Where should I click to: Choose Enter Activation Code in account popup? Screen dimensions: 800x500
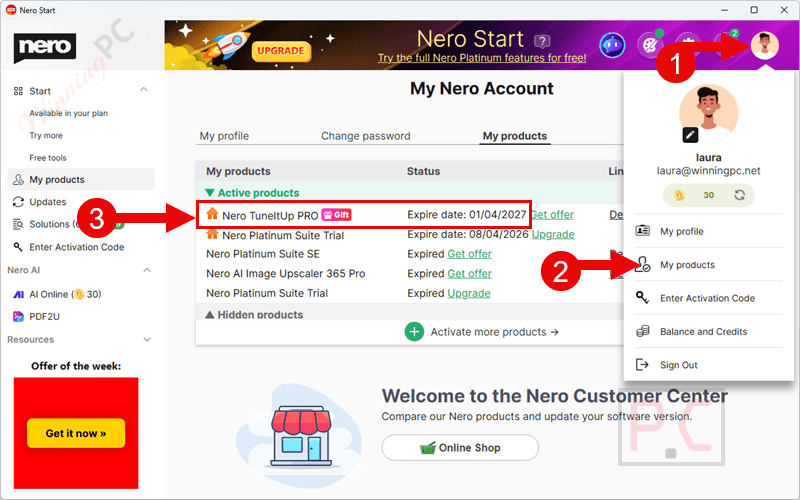coord(708,298)
